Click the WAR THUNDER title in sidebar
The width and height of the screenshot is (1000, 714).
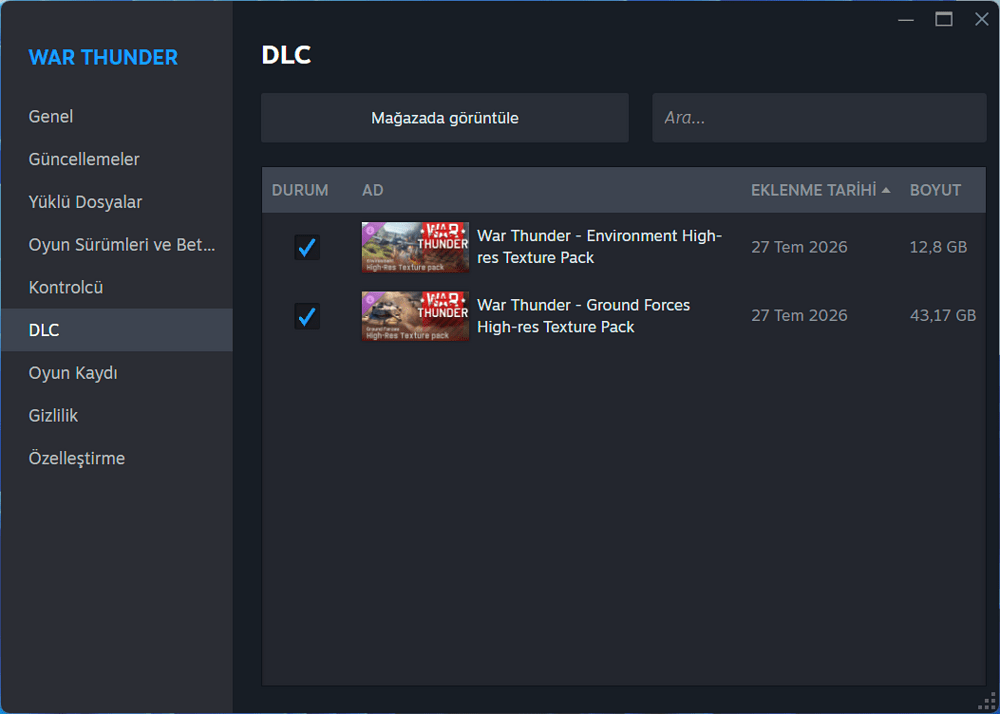pyautogui.click(x=103, y=57)
